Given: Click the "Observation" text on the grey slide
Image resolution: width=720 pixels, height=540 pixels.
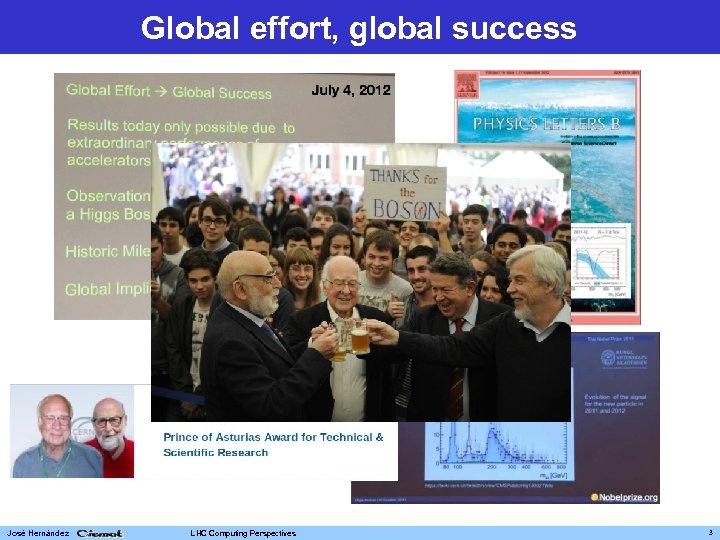Looking at the screenshot, I should (x=108, y=196).
